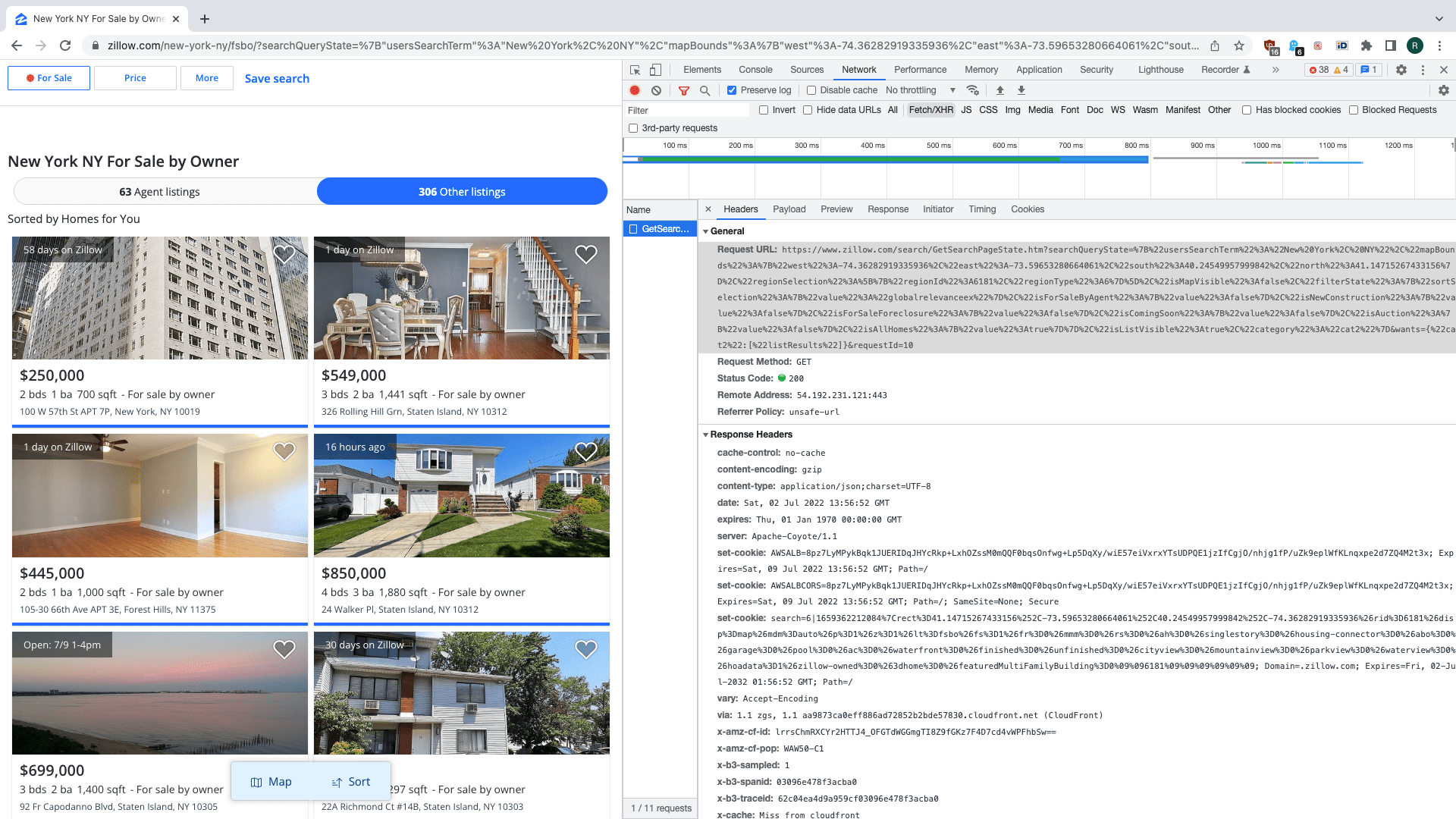Collapse the General headers section

pos(707,231)
